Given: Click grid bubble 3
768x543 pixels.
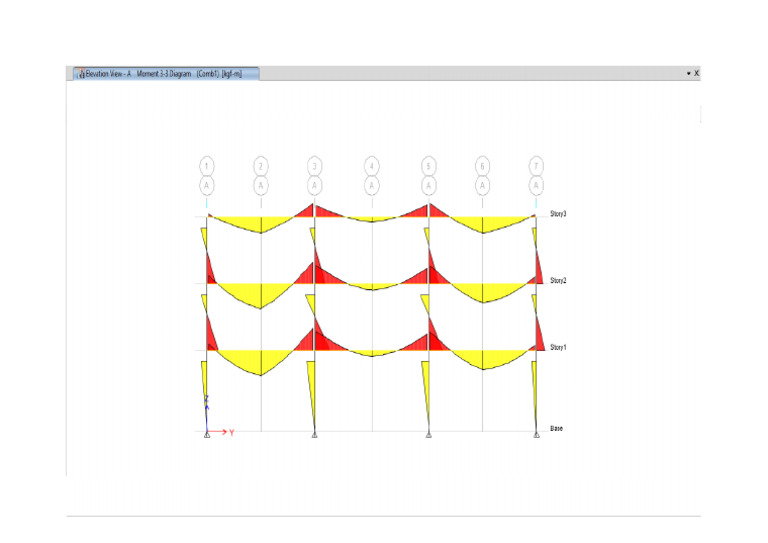Looking at the screenshot, I should (x=314, y=166).
